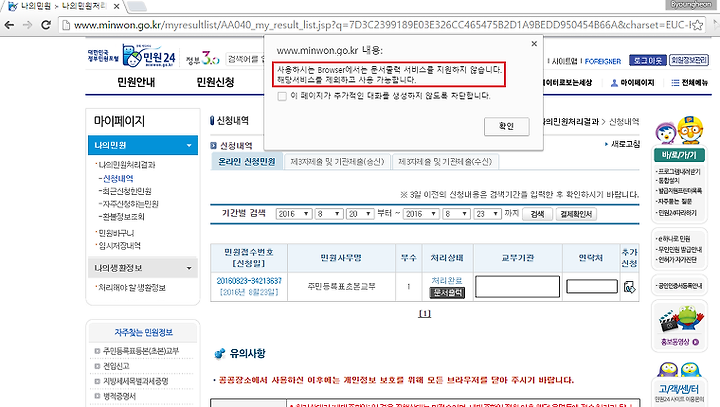Screen dimensions: 720x407
Task: Click the 연락처 input box
Action: click(x=592, y=287)
